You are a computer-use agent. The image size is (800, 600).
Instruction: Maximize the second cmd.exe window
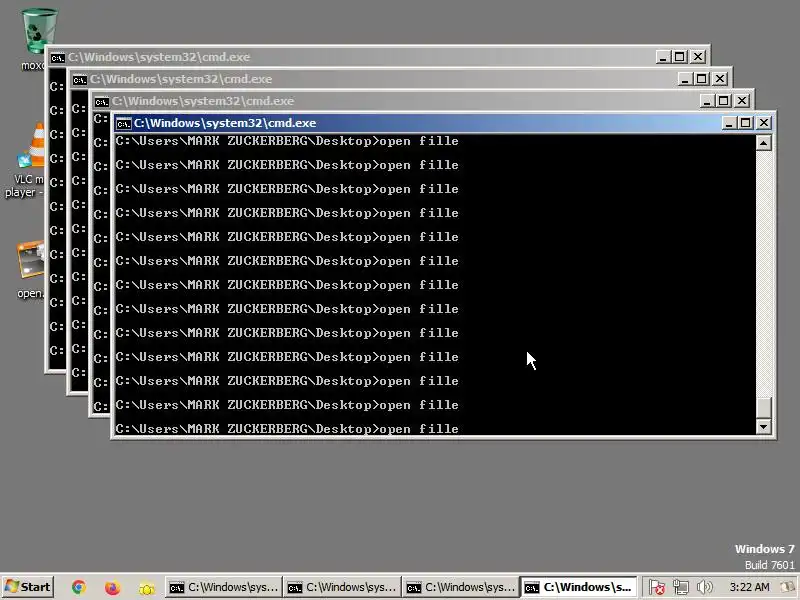coord(702,79)
